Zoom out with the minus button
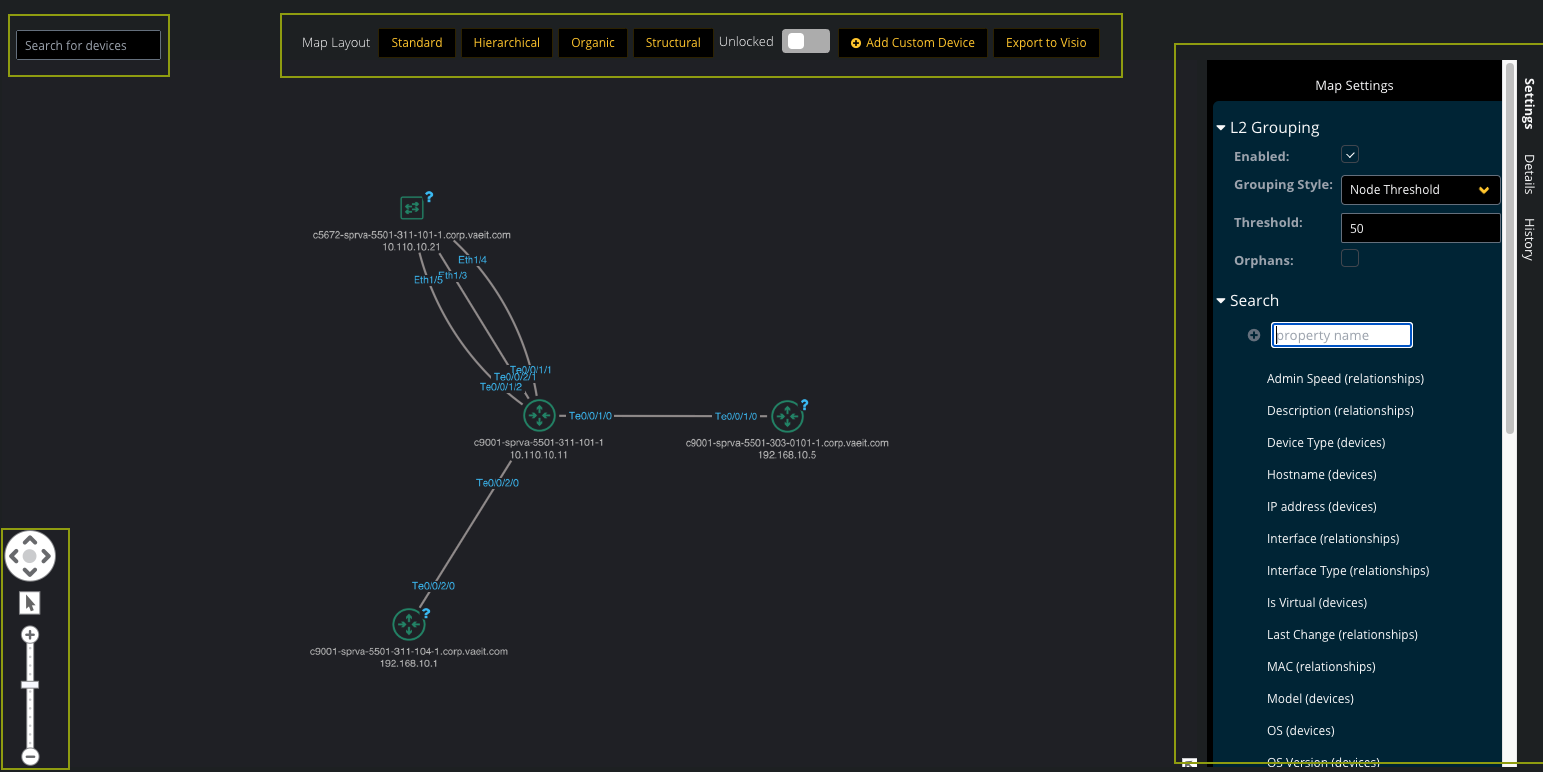 (x=30, y=757)
